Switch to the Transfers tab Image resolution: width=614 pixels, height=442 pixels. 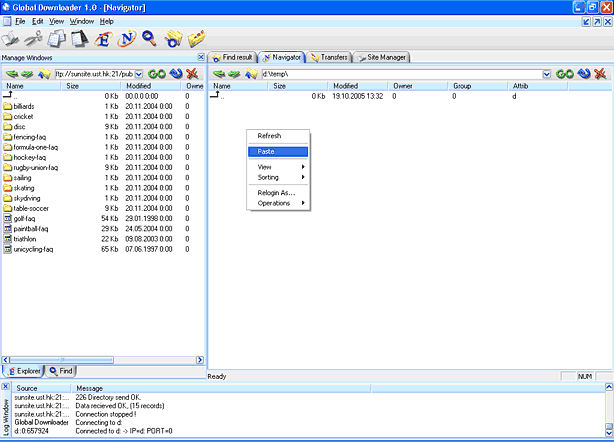[329, 57]
